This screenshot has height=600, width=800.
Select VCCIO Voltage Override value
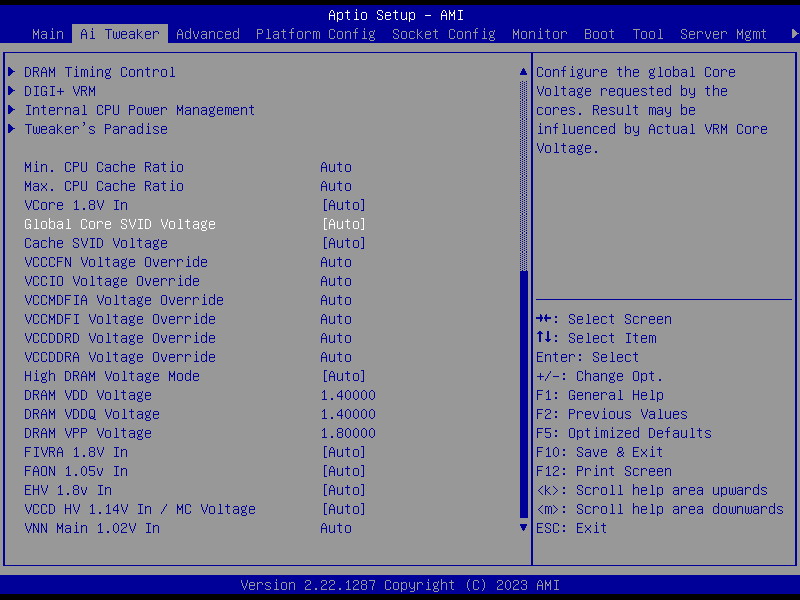(336, 281)
